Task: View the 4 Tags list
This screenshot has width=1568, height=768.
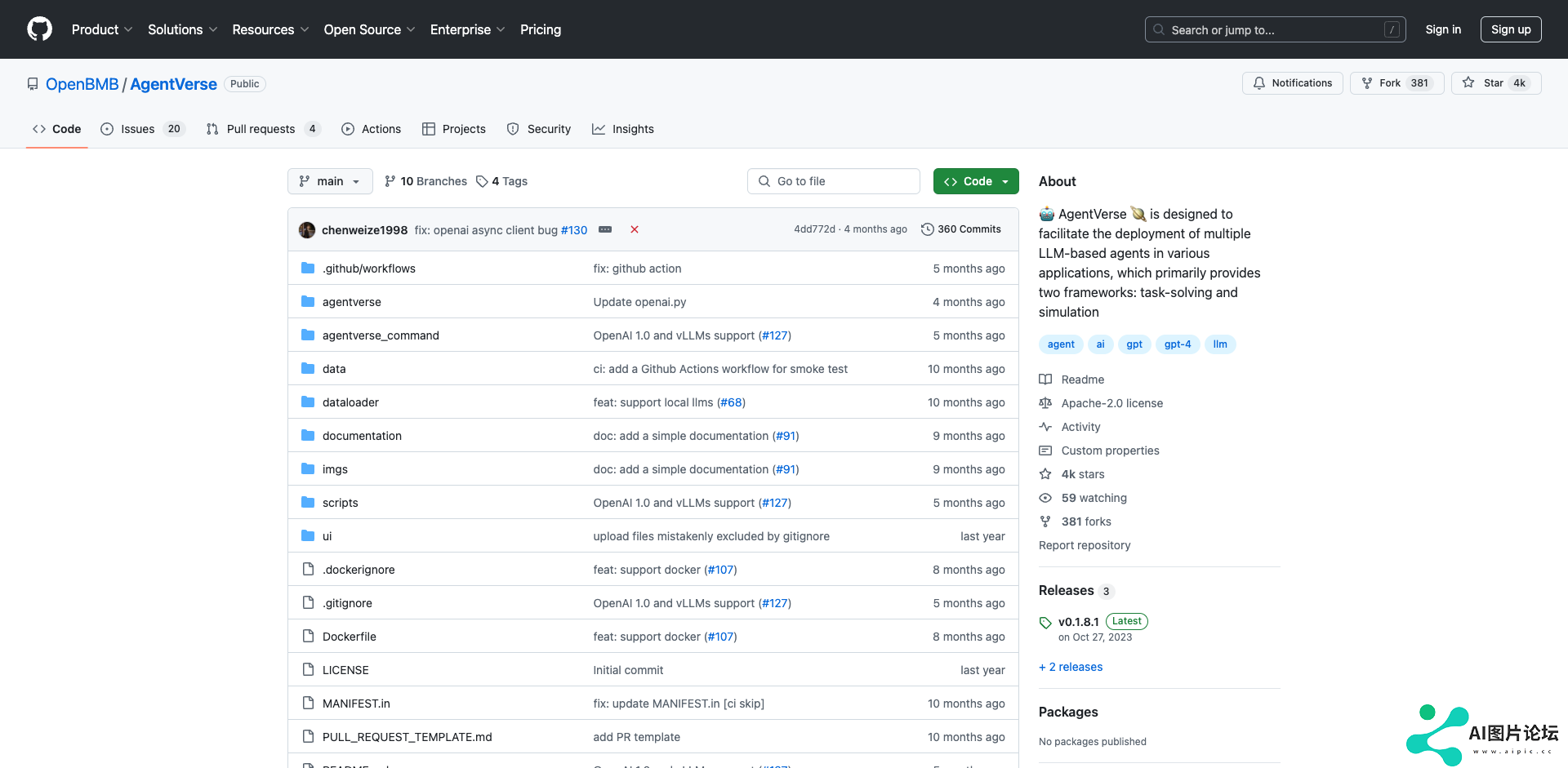Action: [x=501, y=181]
